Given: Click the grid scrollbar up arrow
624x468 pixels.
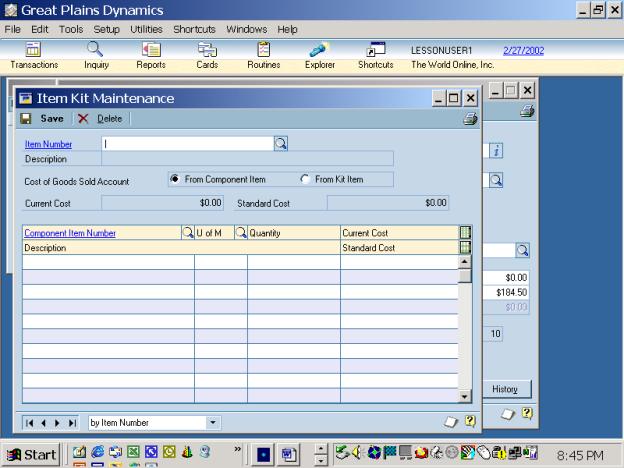Looking at the screenshot, I should click(x=465, y=261).
